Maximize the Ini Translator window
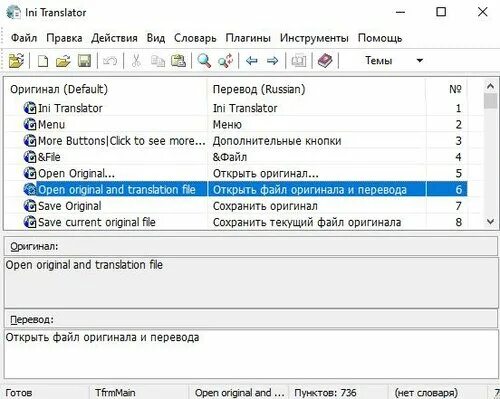Image resolution: width=500 pixels, height=399 pixels. (x=441, y=12)
